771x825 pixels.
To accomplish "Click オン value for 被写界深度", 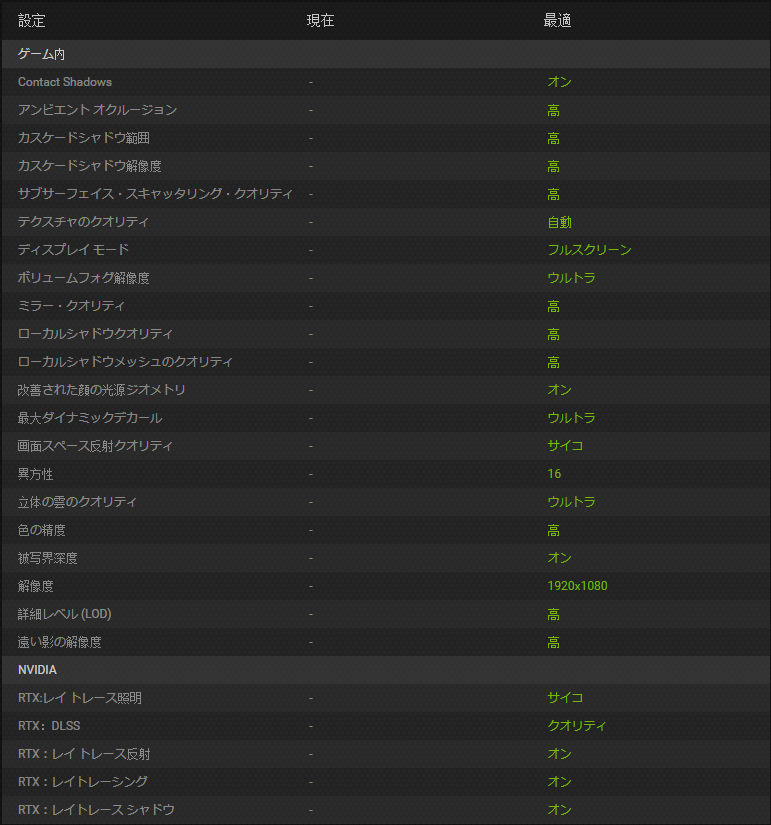I will point(559,558).
